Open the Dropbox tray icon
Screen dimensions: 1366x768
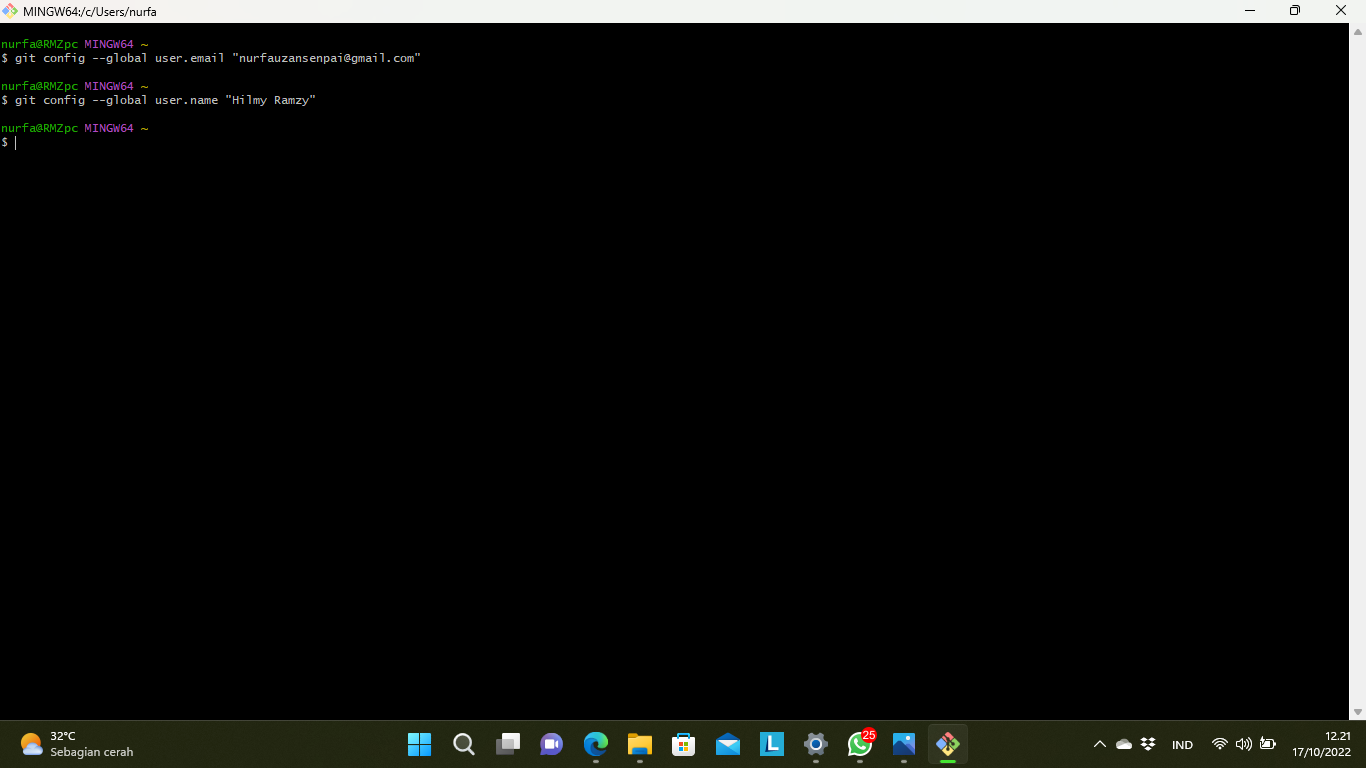point(1147,744)
